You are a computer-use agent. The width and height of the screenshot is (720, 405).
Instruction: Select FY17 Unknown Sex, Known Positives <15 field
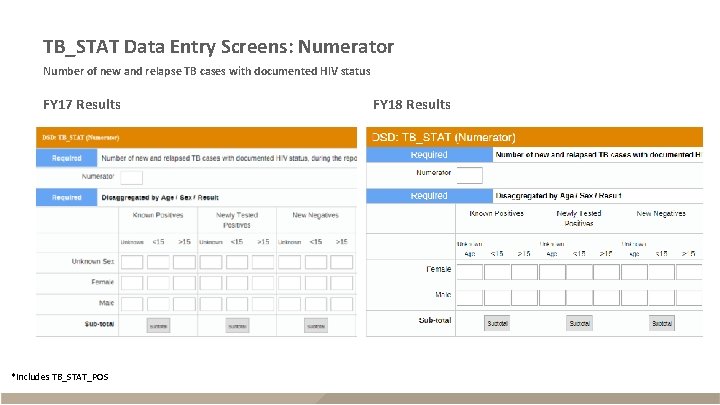(158, 262)
